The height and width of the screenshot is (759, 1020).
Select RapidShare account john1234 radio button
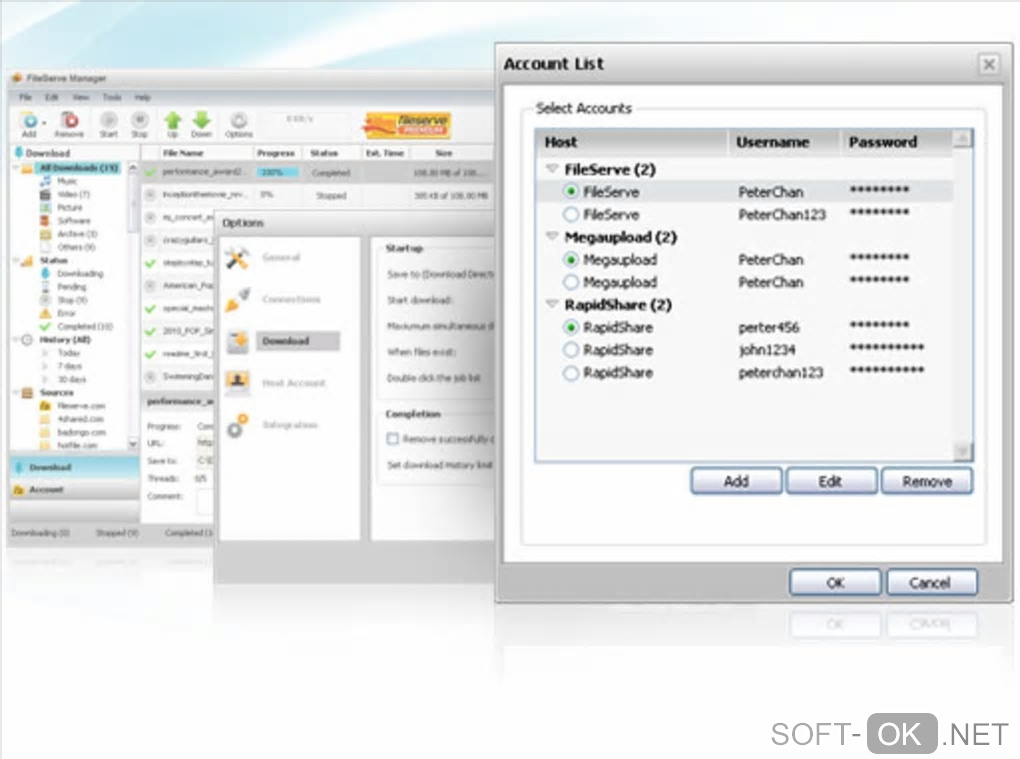[x=570, y=350]
